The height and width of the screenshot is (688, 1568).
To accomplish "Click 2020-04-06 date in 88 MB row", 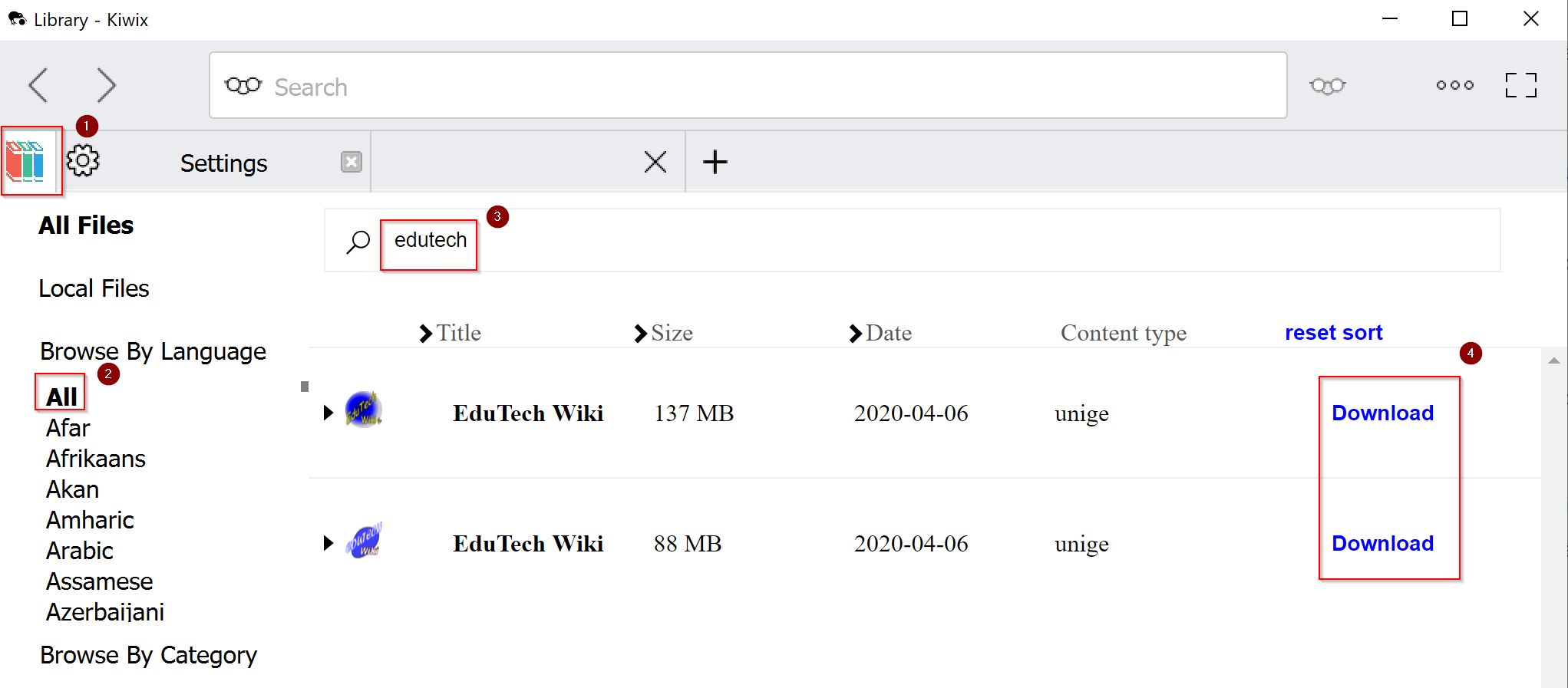I will click(x=911, y=544).
